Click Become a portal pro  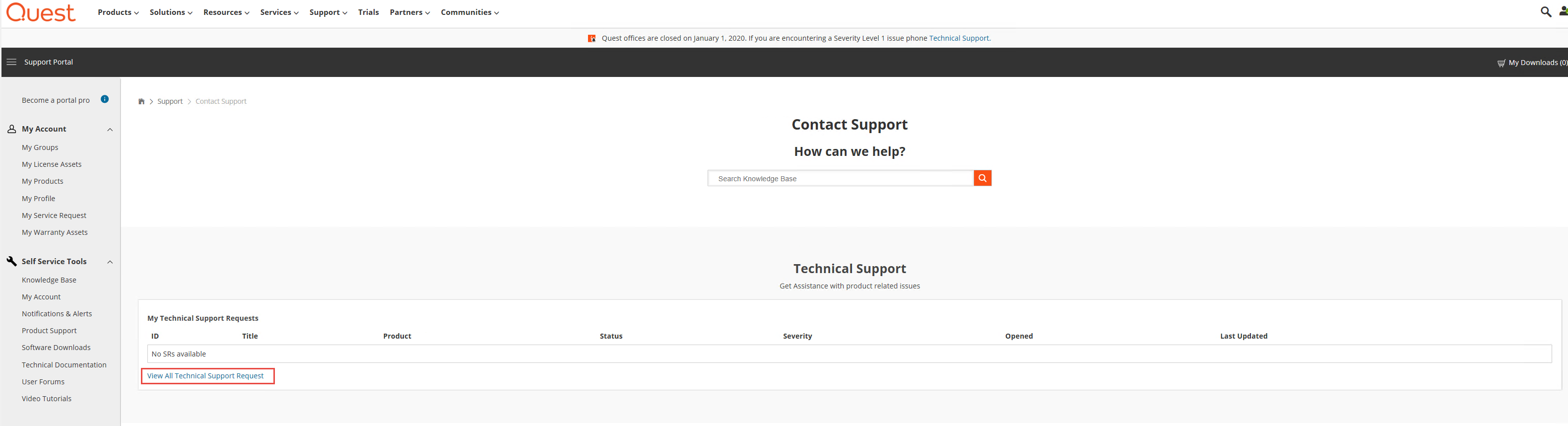(x=56, y=101)
